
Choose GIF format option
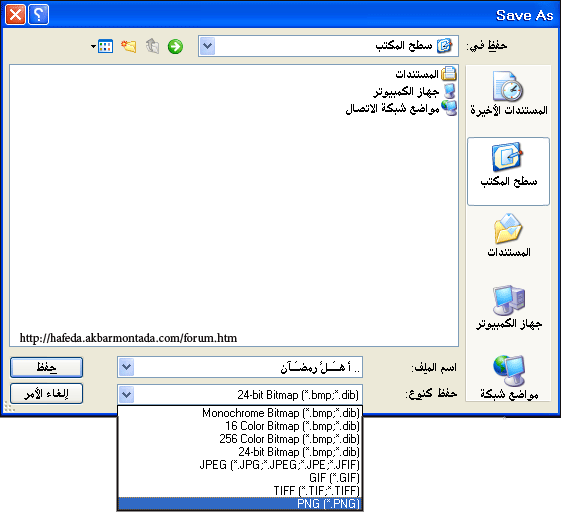tap(240, 477)
